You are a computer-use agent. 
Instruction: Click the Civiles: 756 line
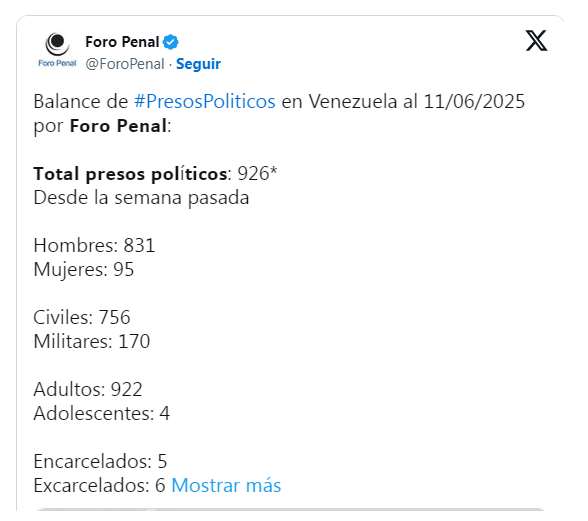pos(82,317)
